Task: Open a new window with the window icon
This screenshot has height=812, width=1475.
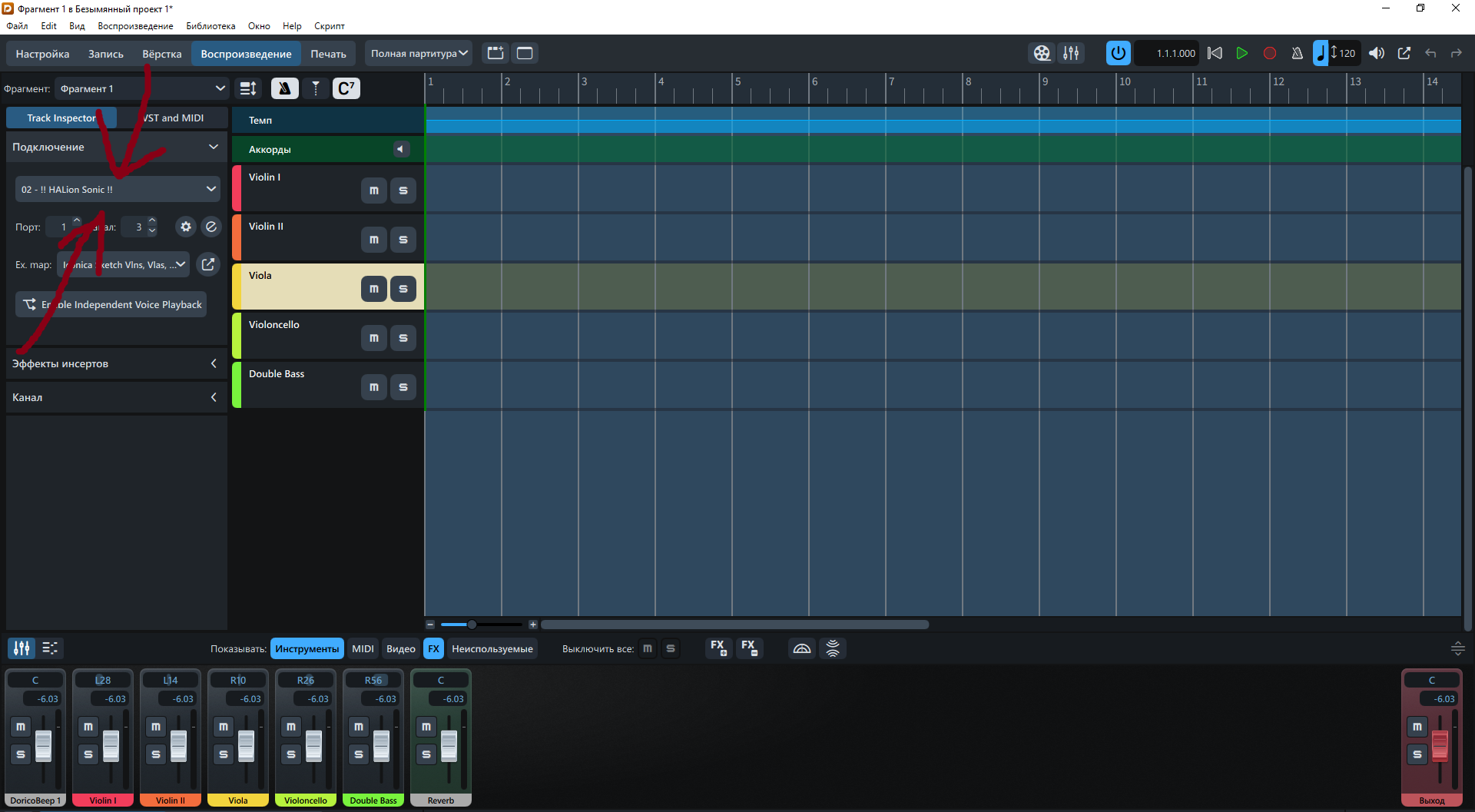Action: [x=525, y=53]
